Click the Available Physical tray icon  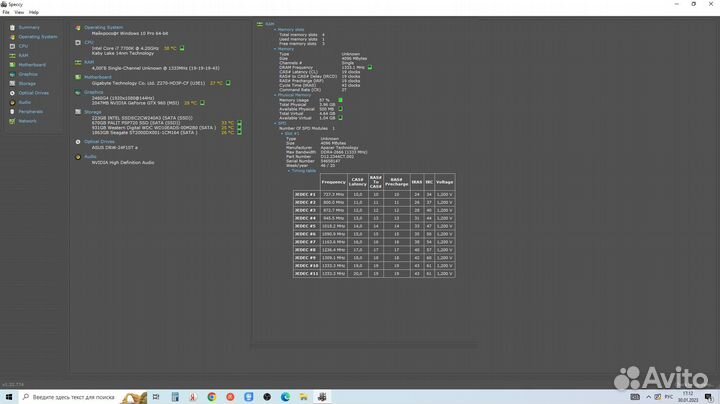coord(340,109)
